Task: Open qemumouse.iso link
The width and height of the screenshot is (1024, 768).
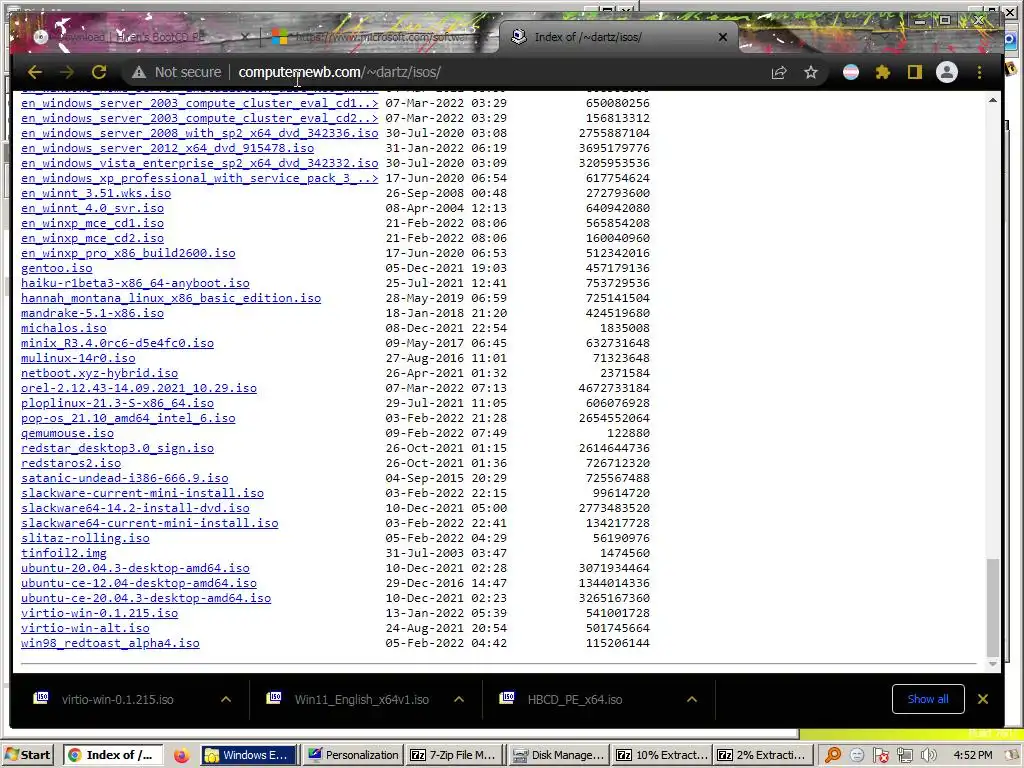Action: point(67,434)
